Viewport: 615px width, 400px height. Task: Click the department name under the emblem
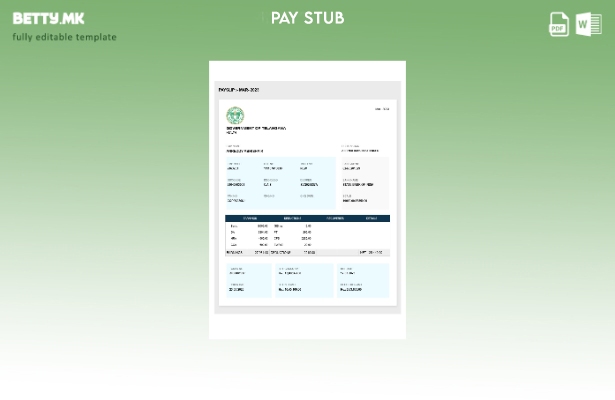tap(256, 129)
